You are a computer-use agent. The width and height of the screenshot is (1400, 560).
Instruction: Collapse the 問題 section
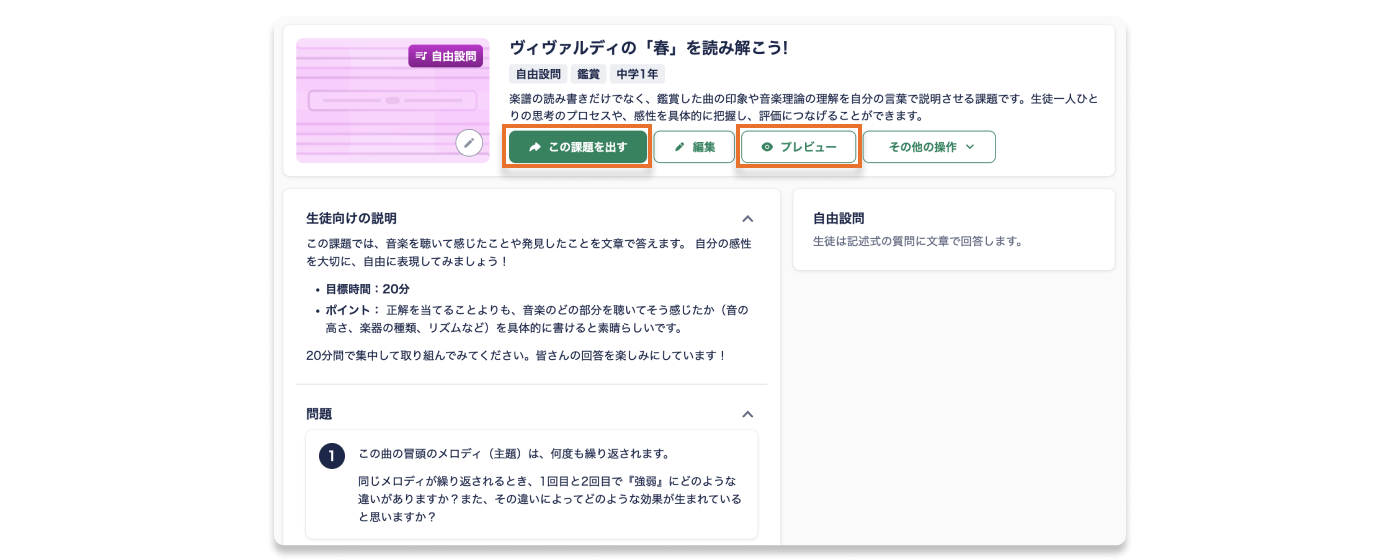(x=747, y=414)
